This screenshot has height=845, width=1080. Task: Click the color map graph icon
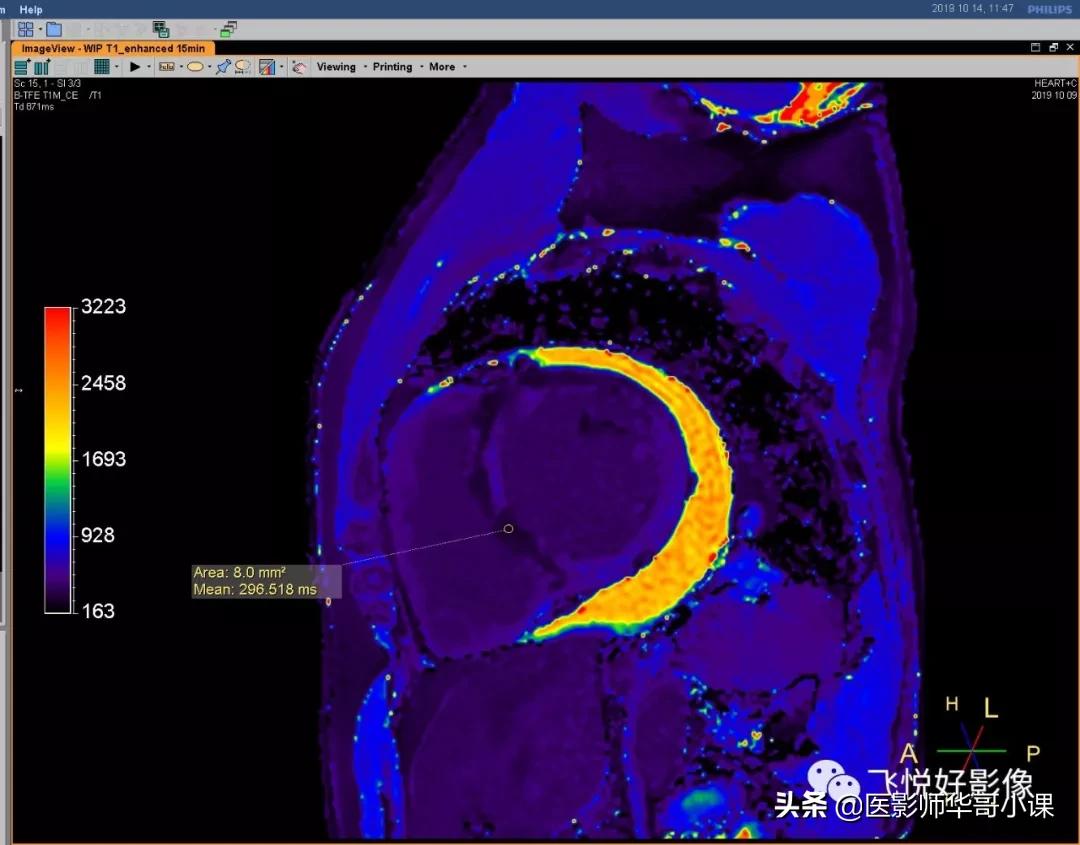pos(267,67)
